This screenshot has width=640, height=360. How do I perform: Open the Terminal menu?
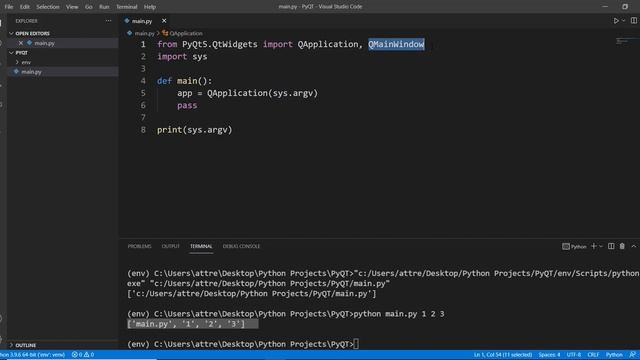[x=127, y=7]
